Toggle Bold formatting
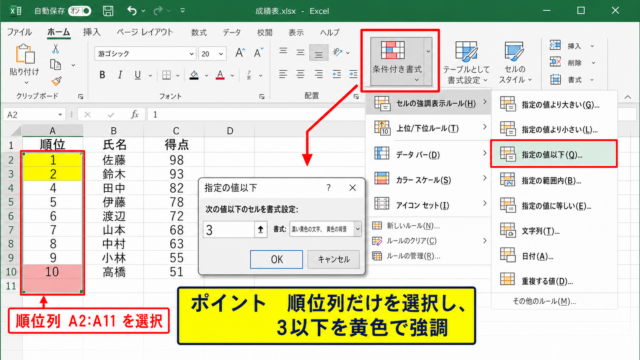Viewport: 640px width, 360px height. click(102, 75)
